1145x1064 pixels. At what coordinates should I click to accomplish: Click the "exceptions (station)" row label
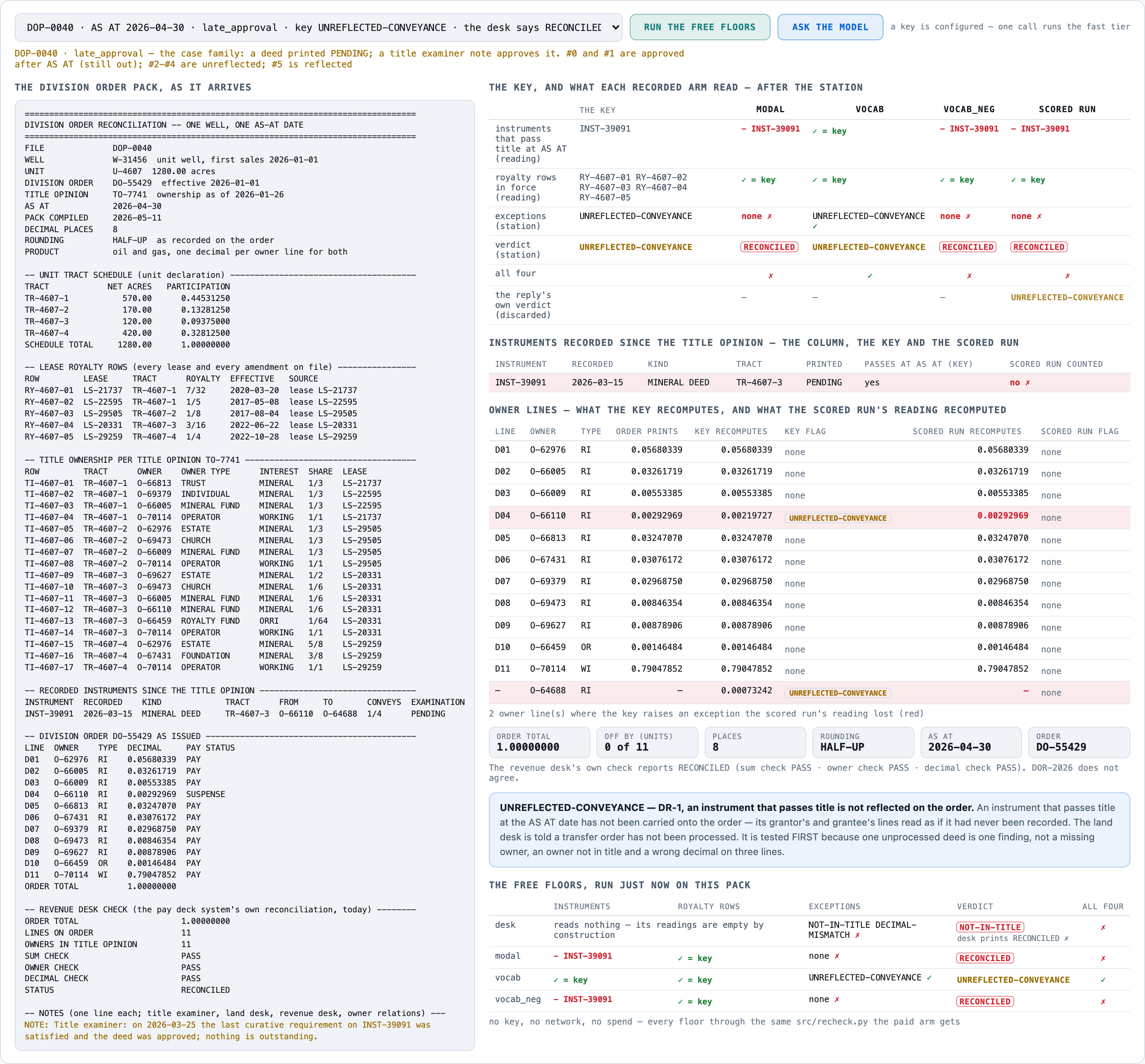[520, 221]
